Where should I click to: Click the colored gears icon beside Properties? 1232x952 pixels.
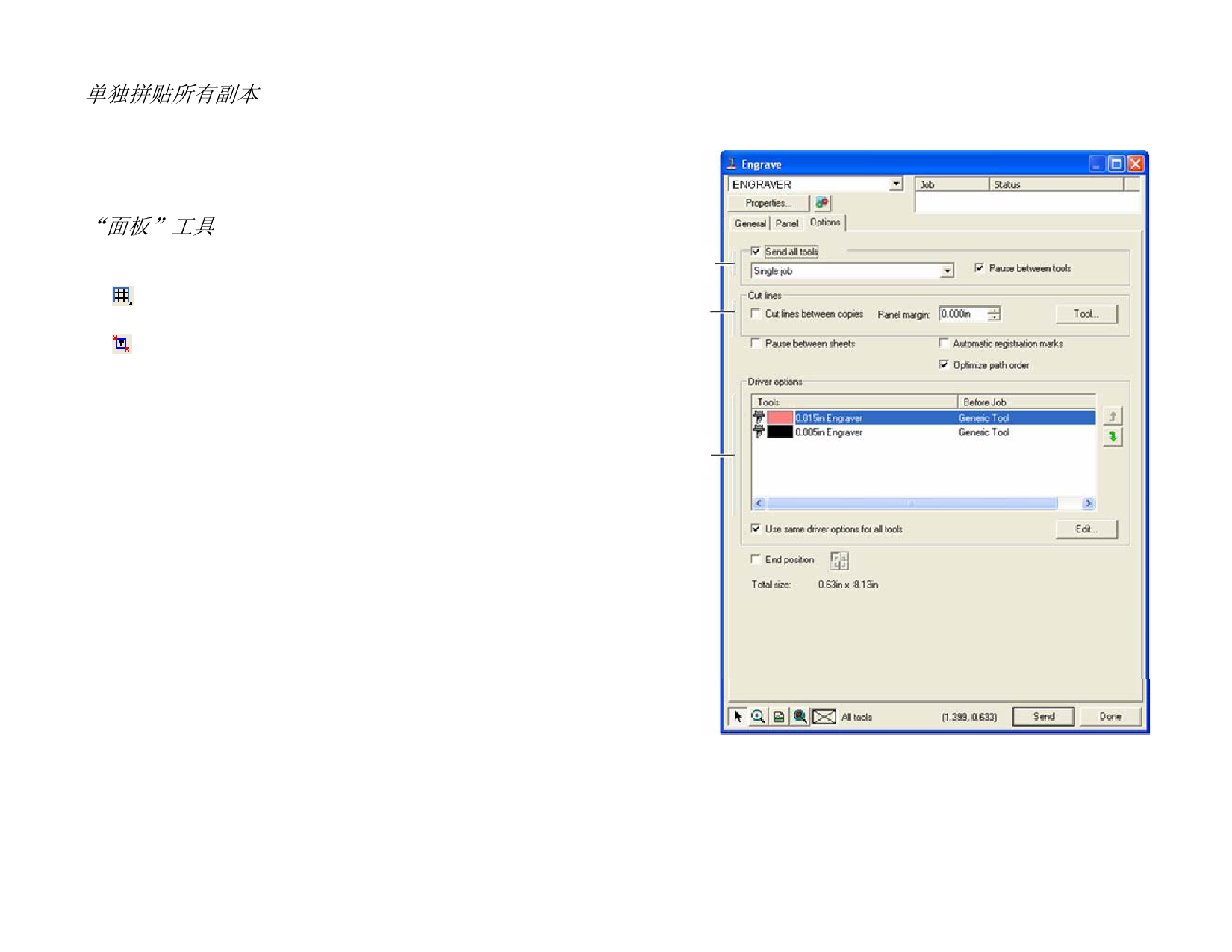tap(822, 203)
